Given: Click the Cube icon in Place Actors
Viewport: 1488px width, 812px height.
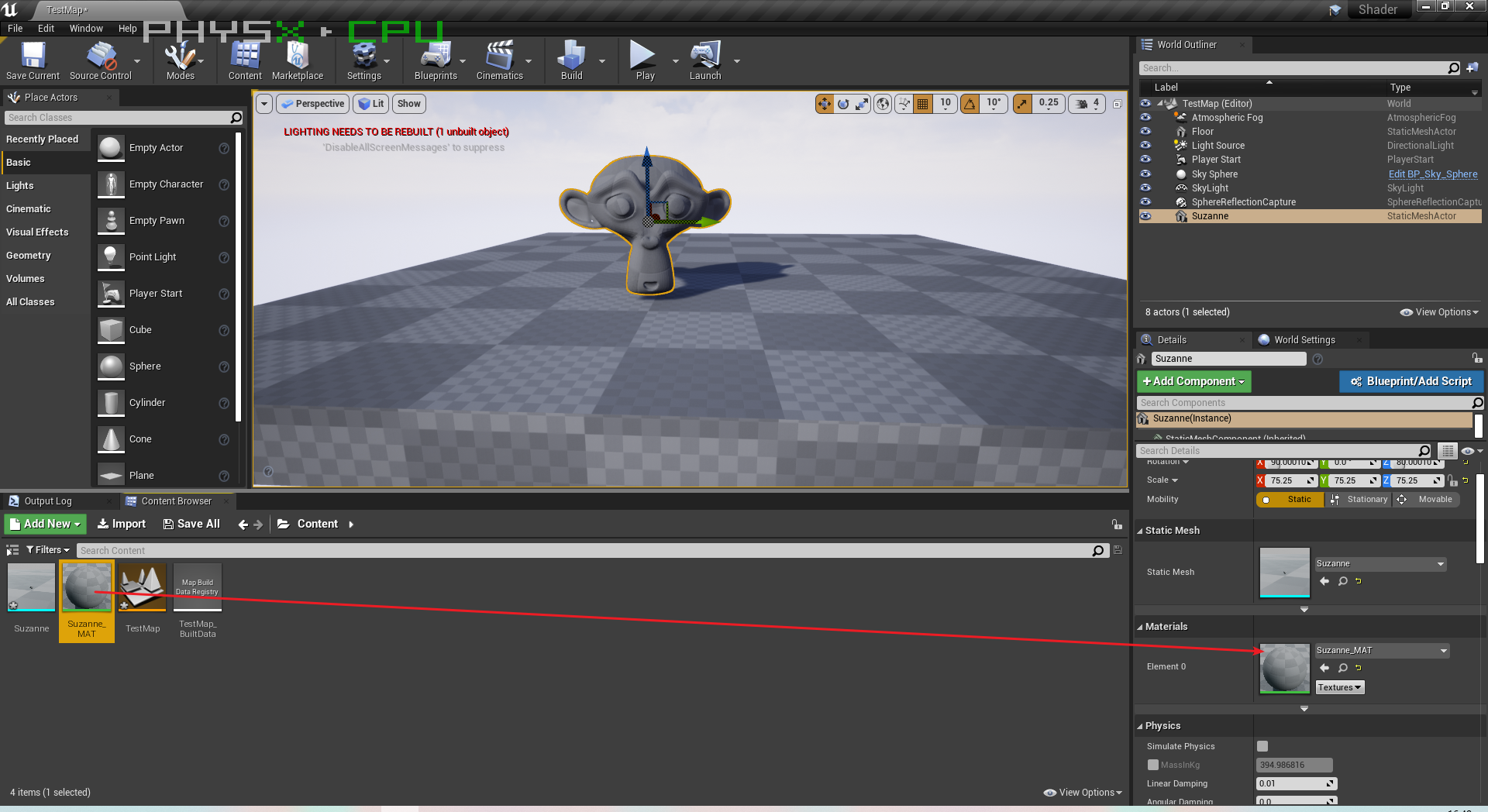Looking at the screenshot, I should [111, 330].
